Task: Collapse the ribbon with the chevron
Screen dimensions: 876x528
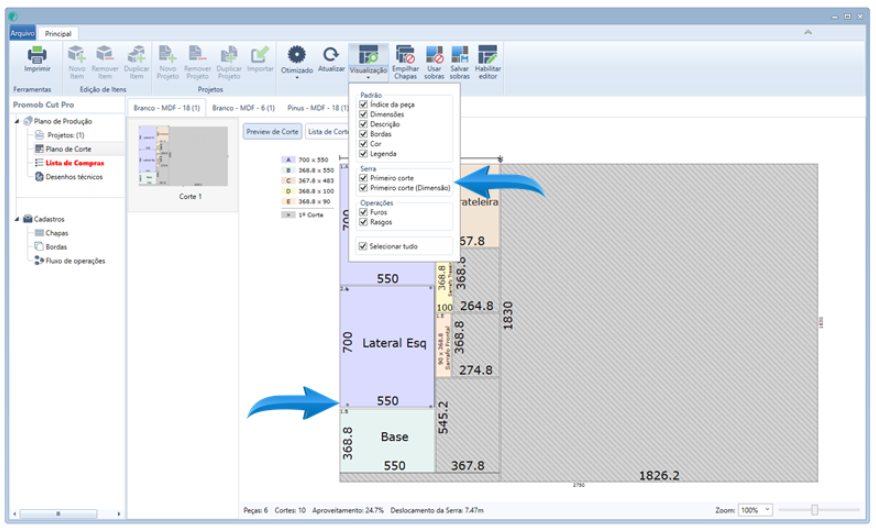Action: pos(808,32)
